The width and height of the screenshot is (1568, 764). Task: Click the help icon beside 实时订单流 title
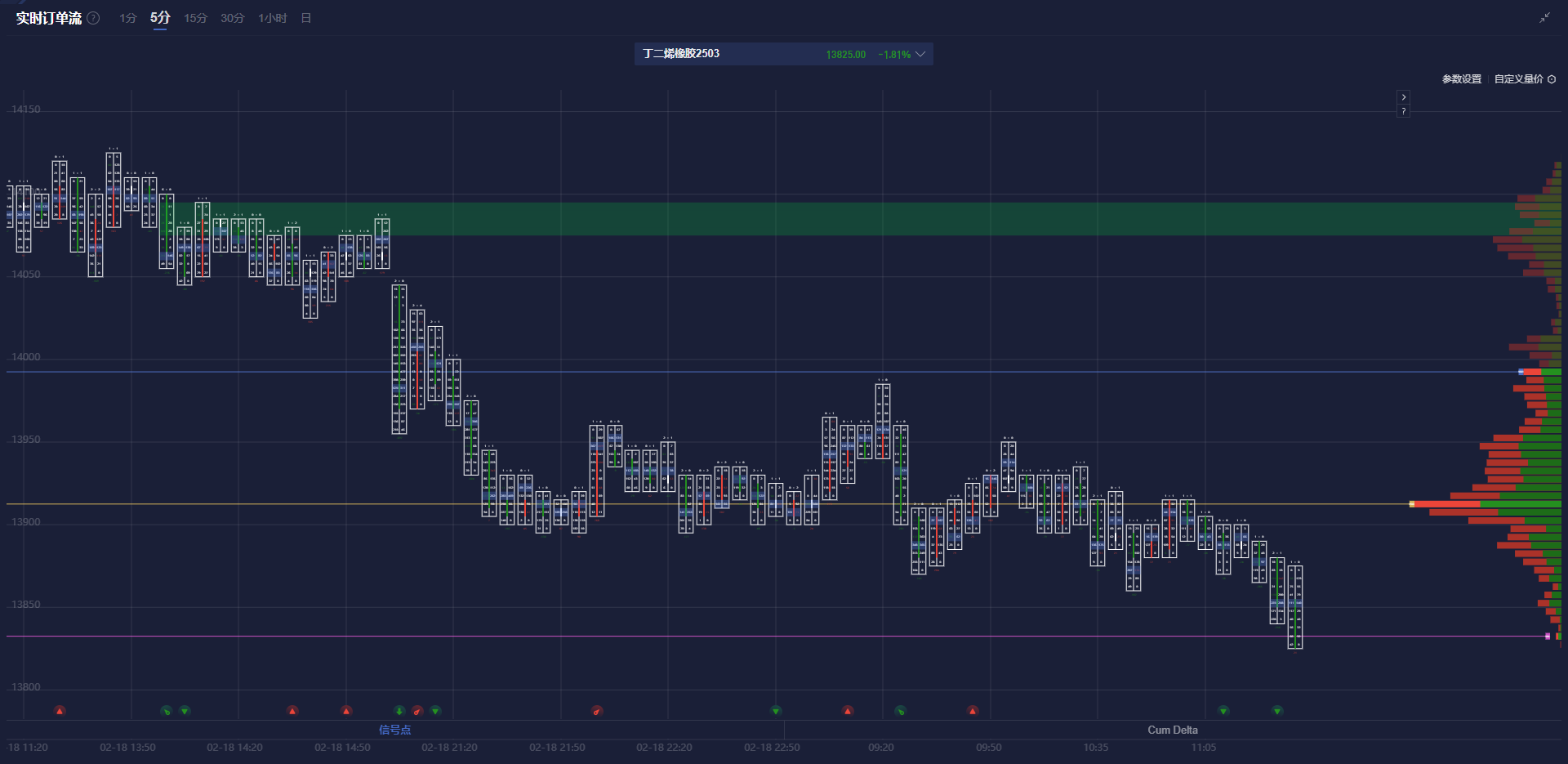[x=94, y=18]
